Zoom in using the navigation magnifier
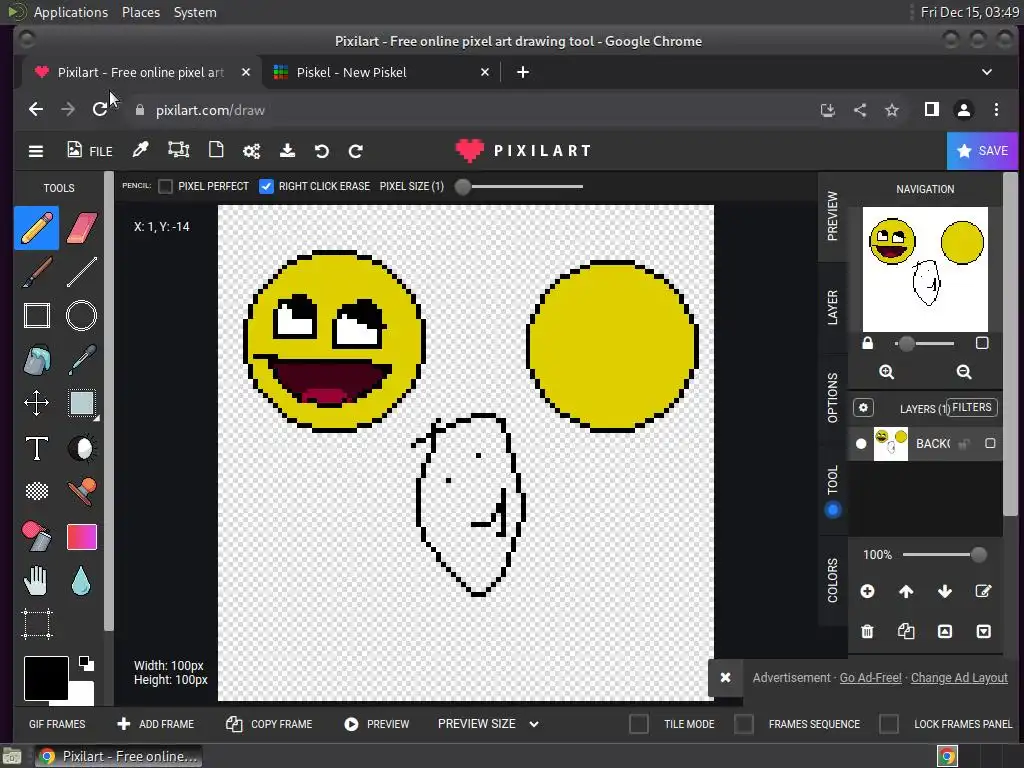1024x768 pixels. point(886,372)
